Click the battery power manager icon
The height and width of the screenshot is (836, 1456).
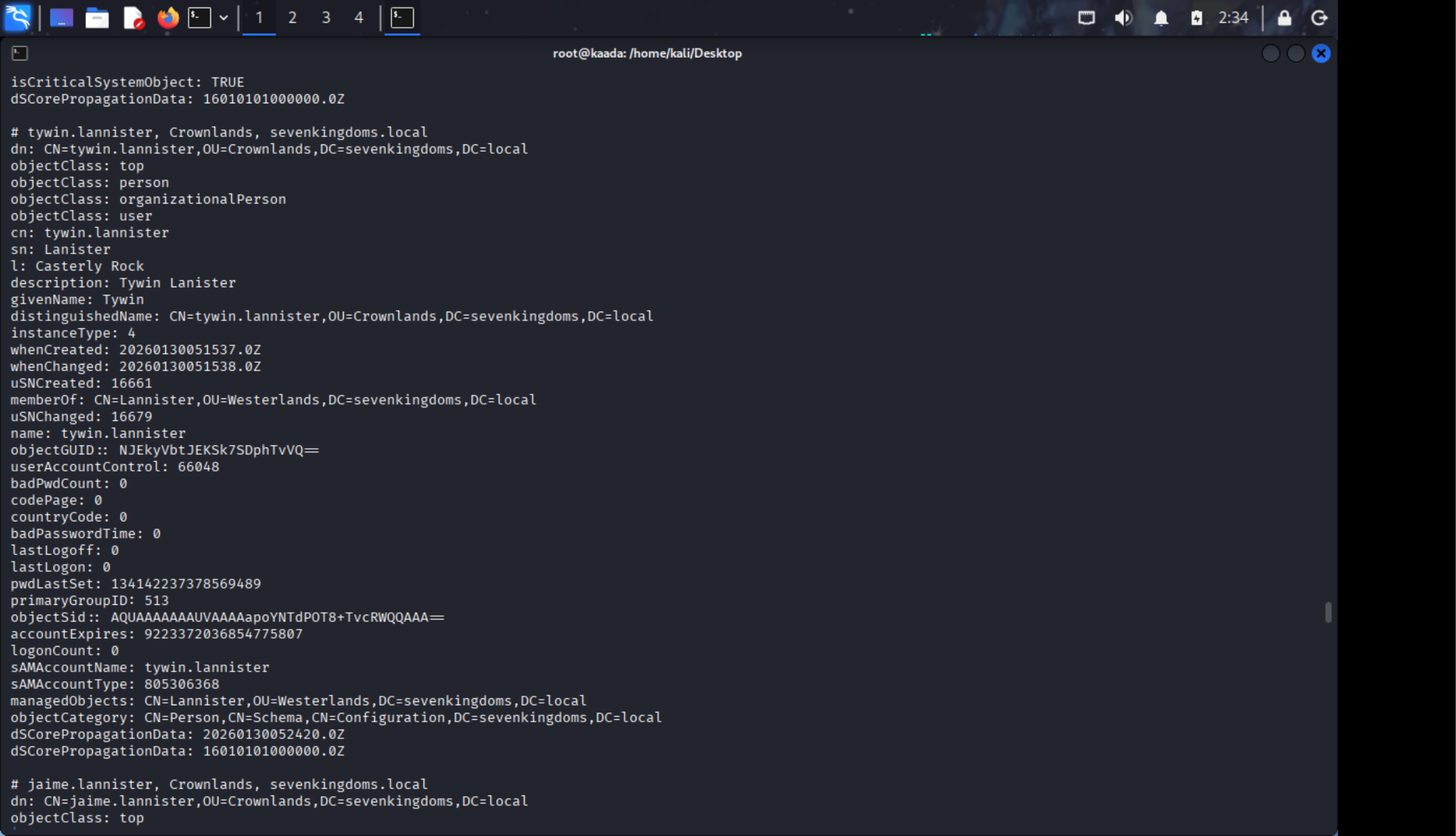click(1196, 17)
